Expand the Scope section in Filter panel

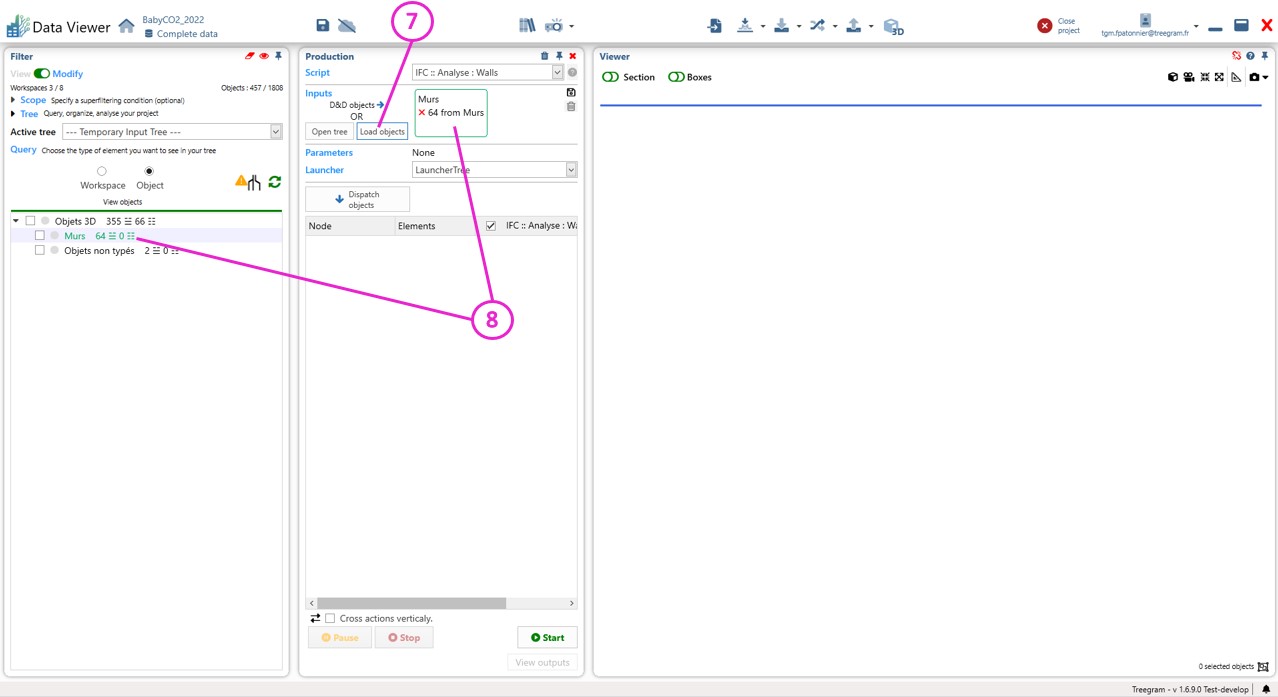(14, 100)
